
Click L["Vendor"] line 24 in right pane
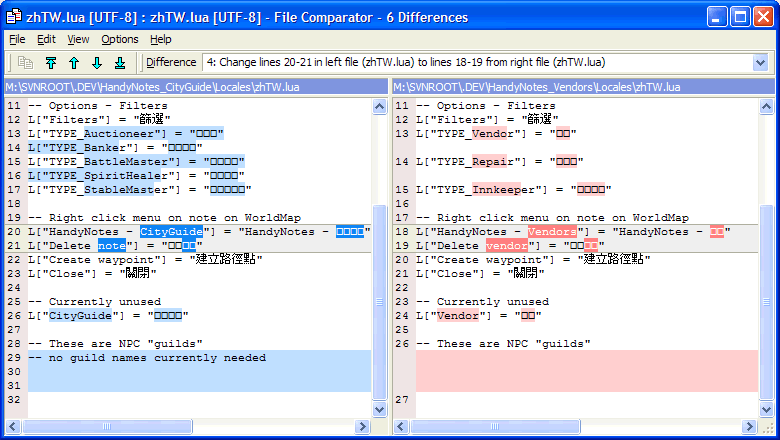click(x=479, y=316)
